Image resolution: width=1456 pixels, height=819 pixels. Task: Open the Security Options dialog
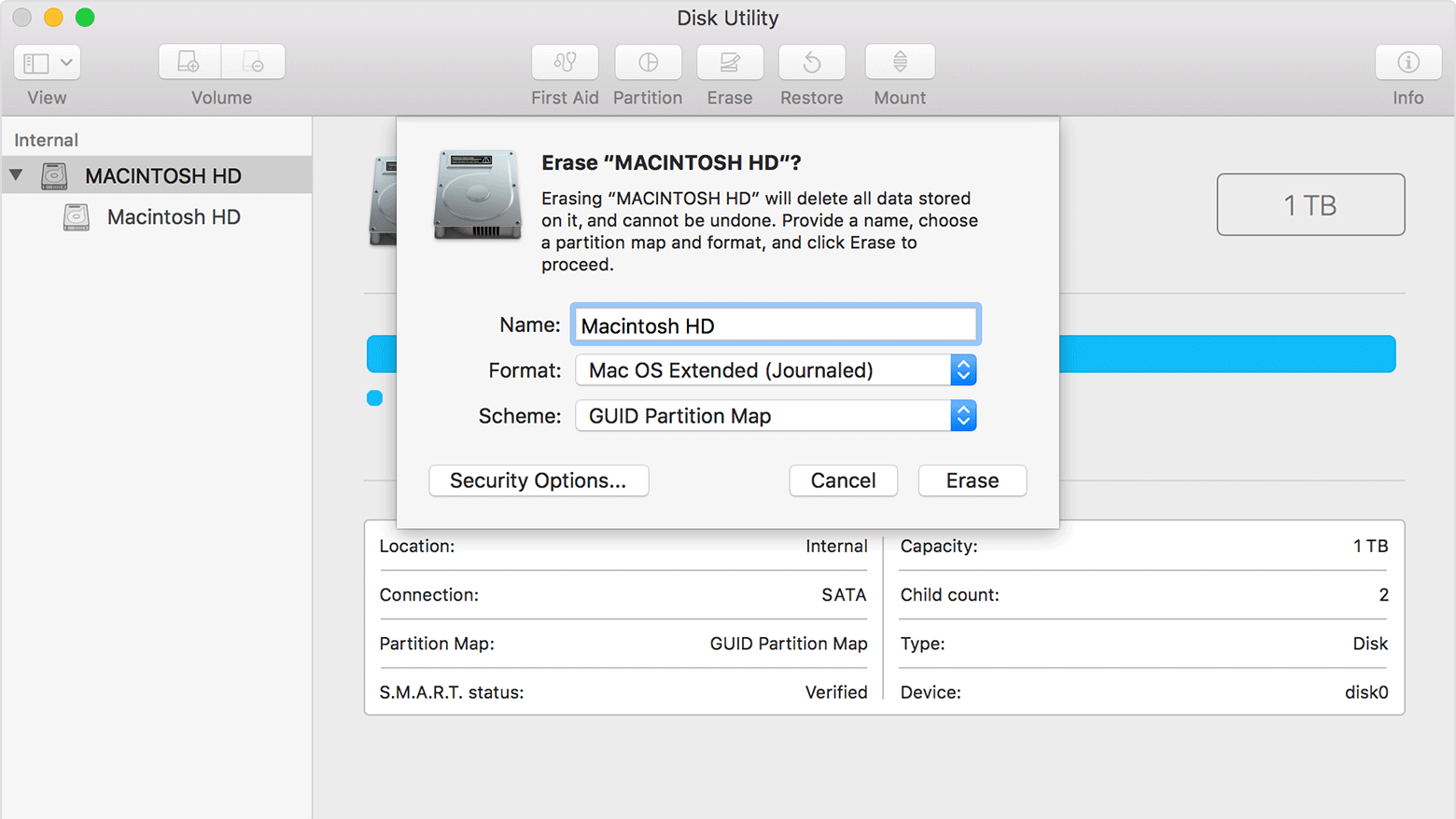[x=538, y=480]
